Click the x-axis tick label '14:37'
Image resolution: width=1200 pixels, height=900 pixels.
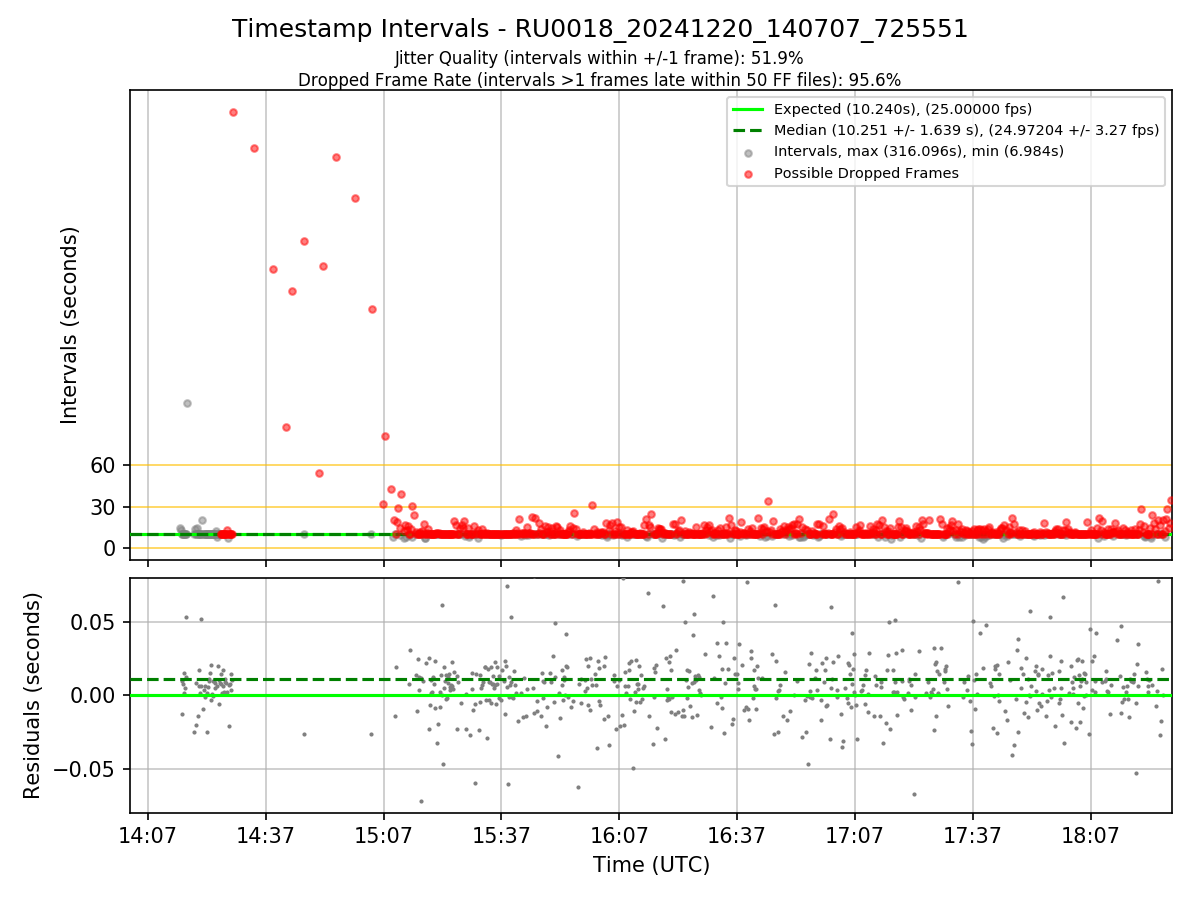(x=266, y=834)
